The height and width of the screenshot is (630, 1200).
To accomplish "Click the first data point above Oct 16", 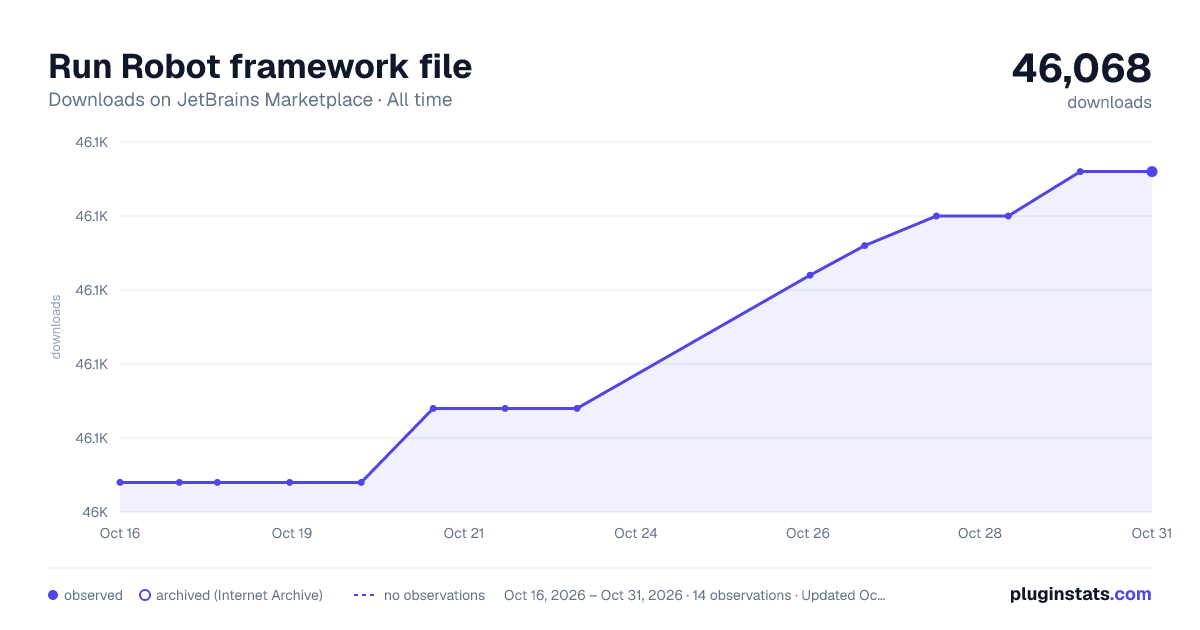I will click(x=120, y=482).
